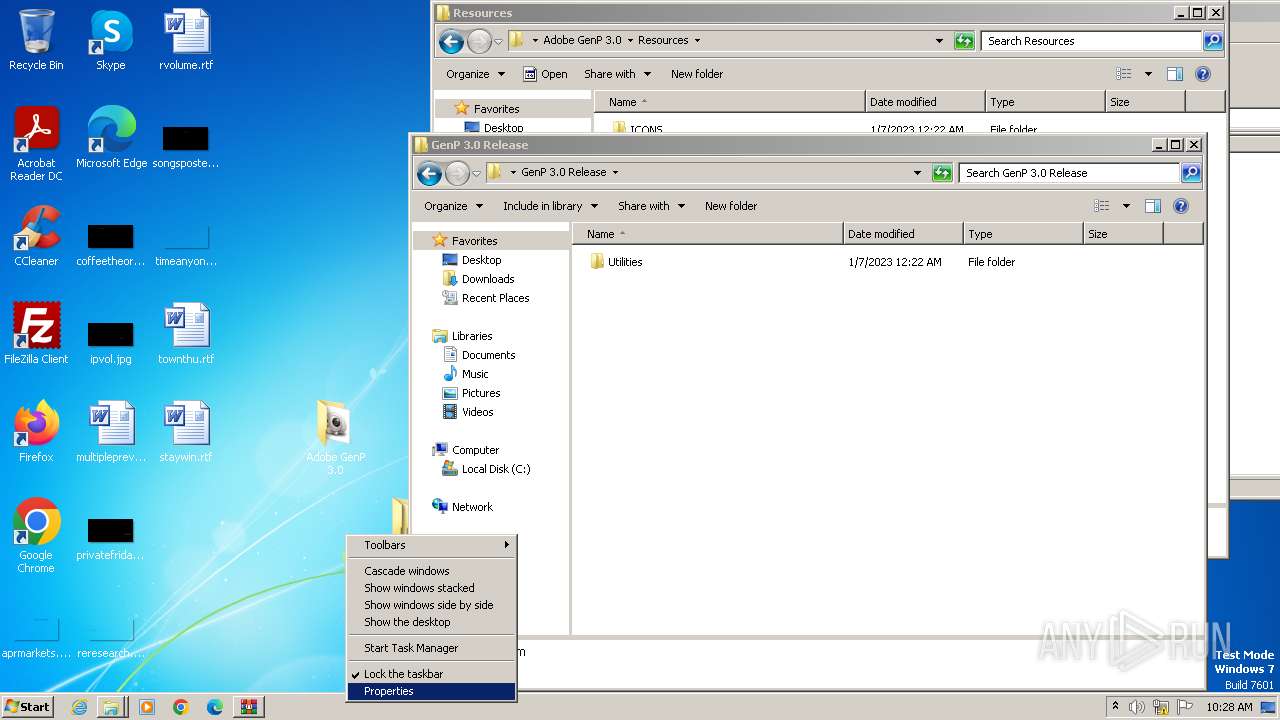Viewport: 1280px width, 720px height.
Task: Click WinRAR icon in taskbar
Action: tap(249, 707)
